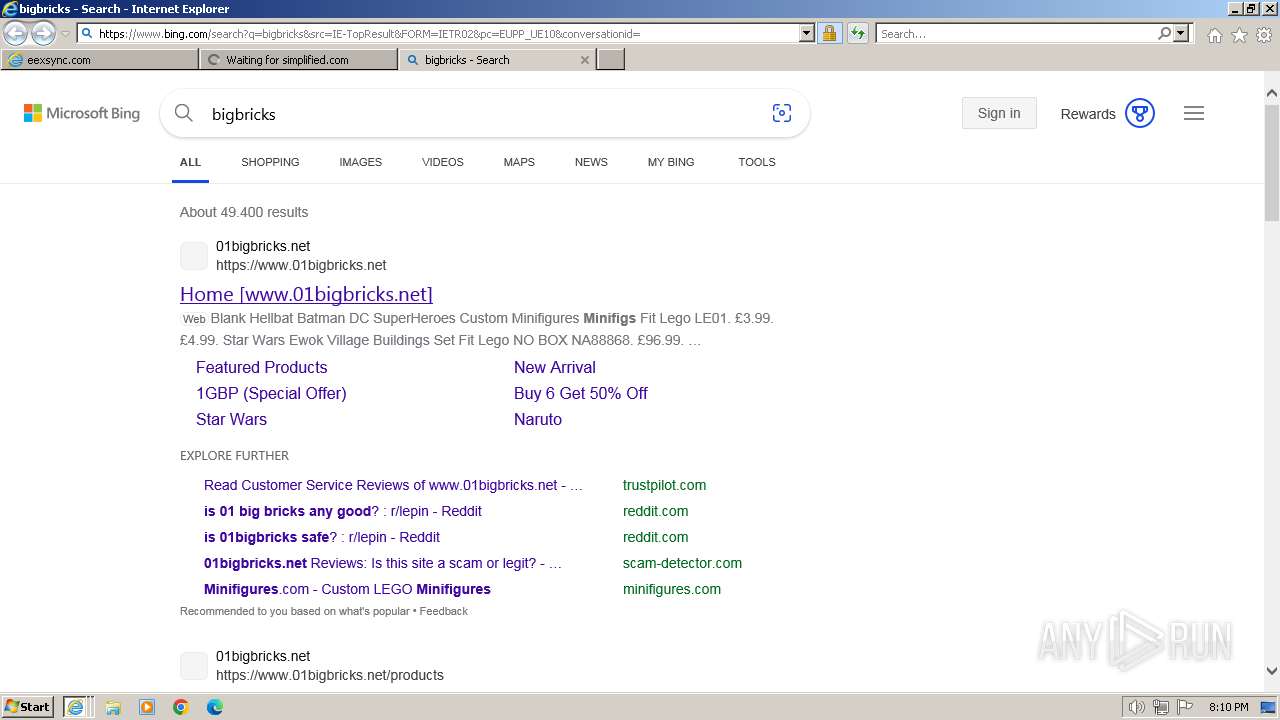Open the TOOLS filter menu
This screenshot has height=720, width=1280.
pyautogui.click(x=757, y=162)
